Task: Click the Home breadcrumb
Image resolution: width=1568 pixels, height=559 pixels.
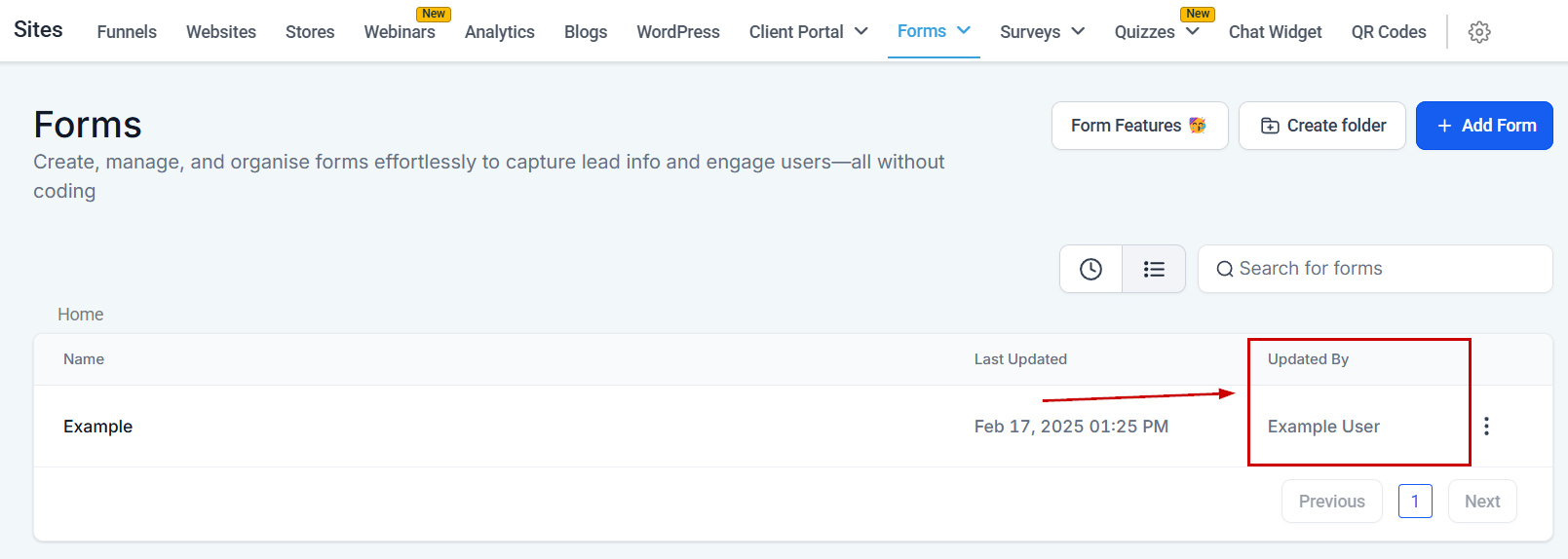Action: click(80, 315)
